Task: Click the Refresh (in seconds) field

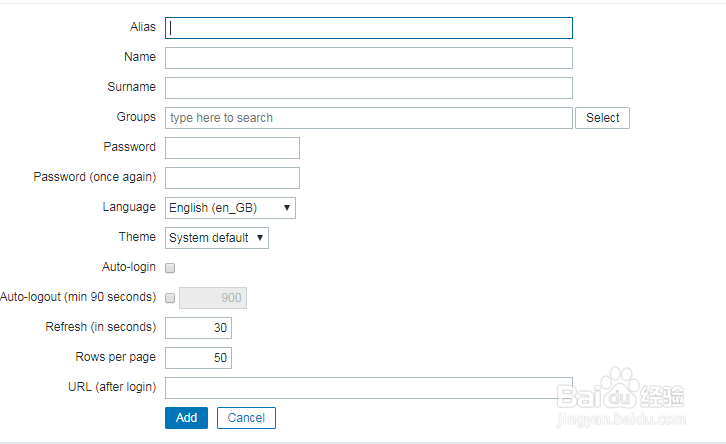Action: tap(198, 328)
